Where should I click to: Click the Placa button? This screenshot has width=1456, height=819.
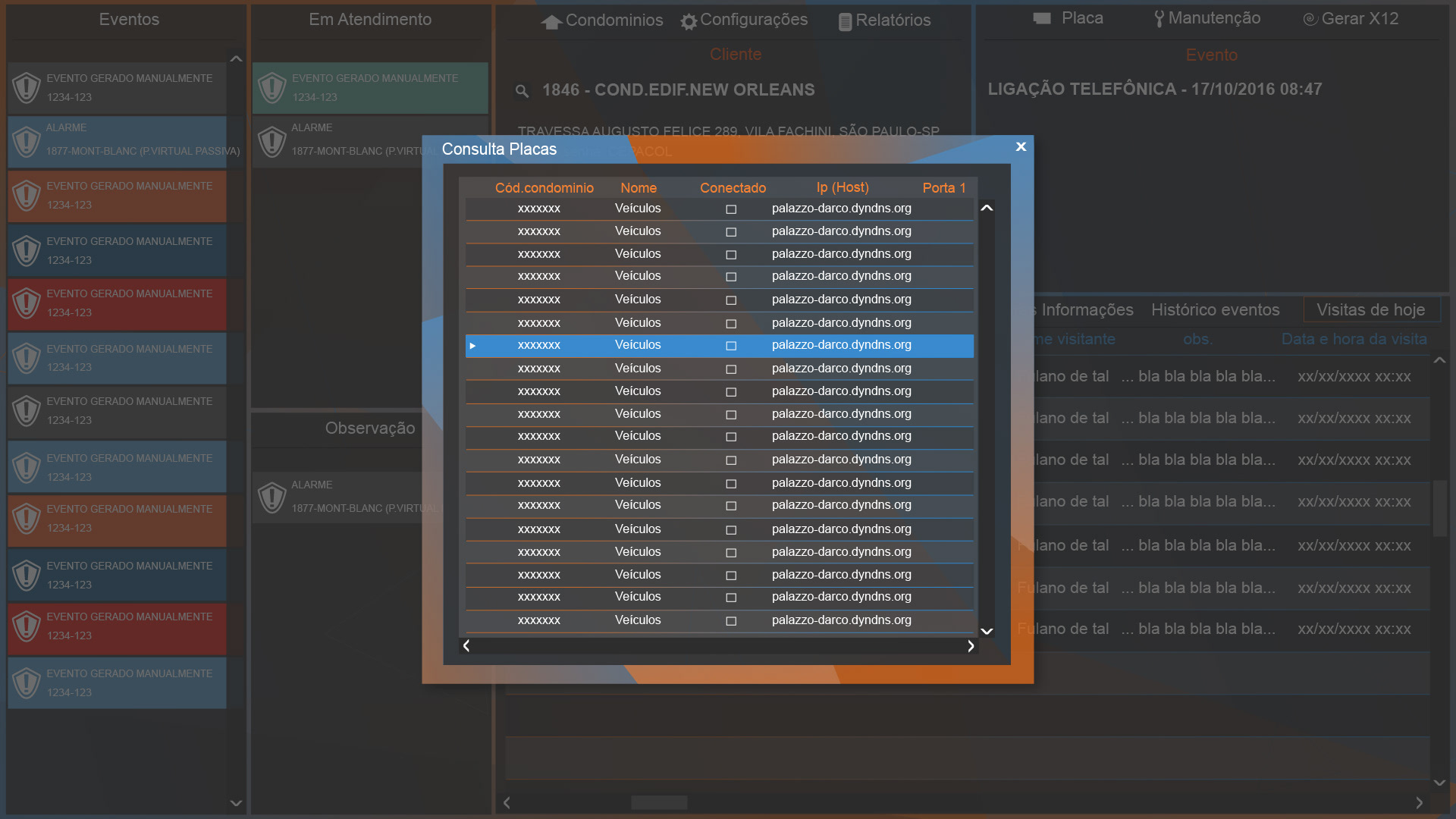click(1068, 18)
